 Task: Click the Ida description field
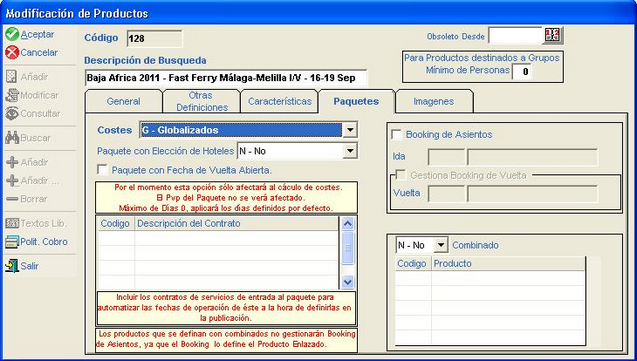(x=532, y=157)
